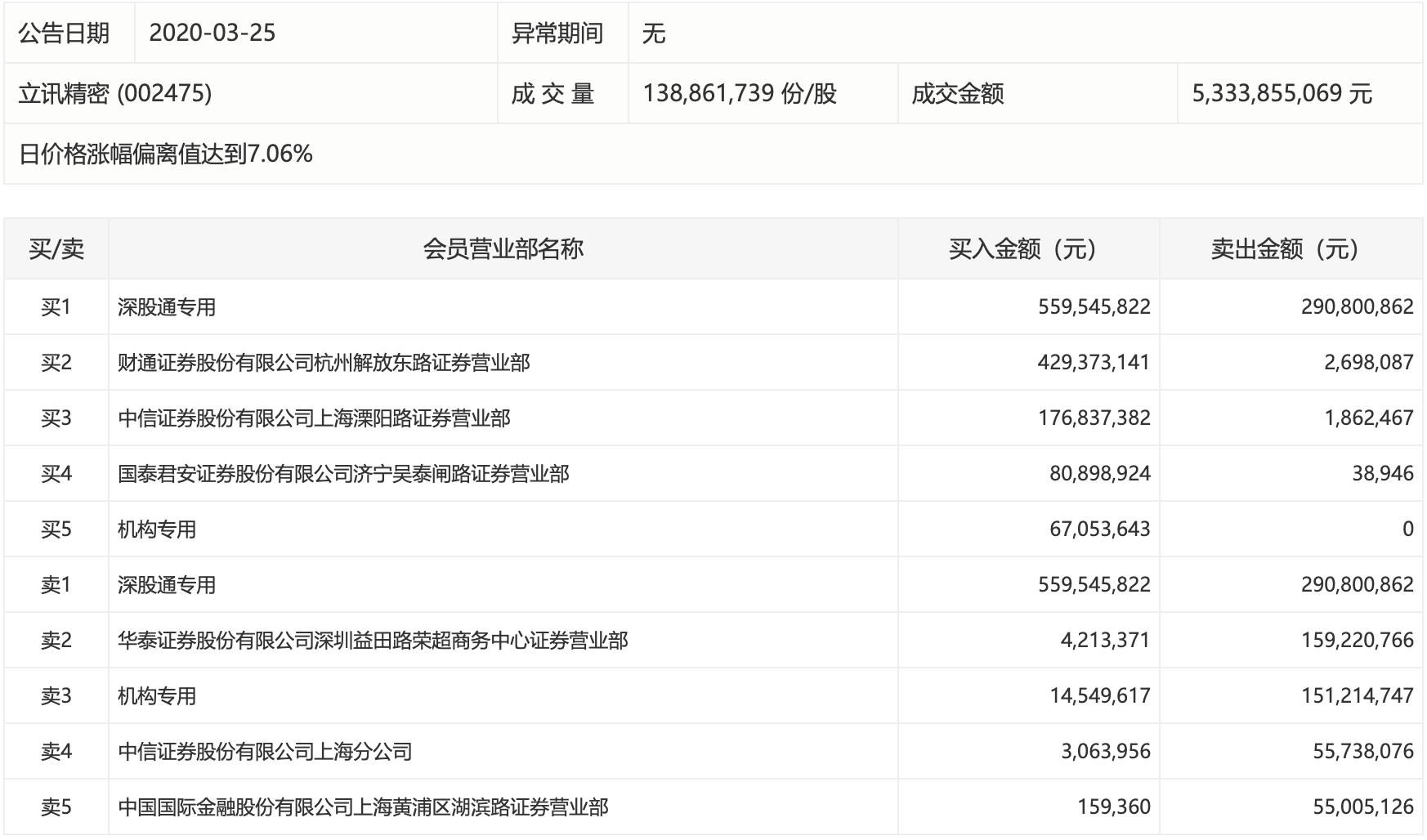Click the 卖出金额（元） column header

1291,249
